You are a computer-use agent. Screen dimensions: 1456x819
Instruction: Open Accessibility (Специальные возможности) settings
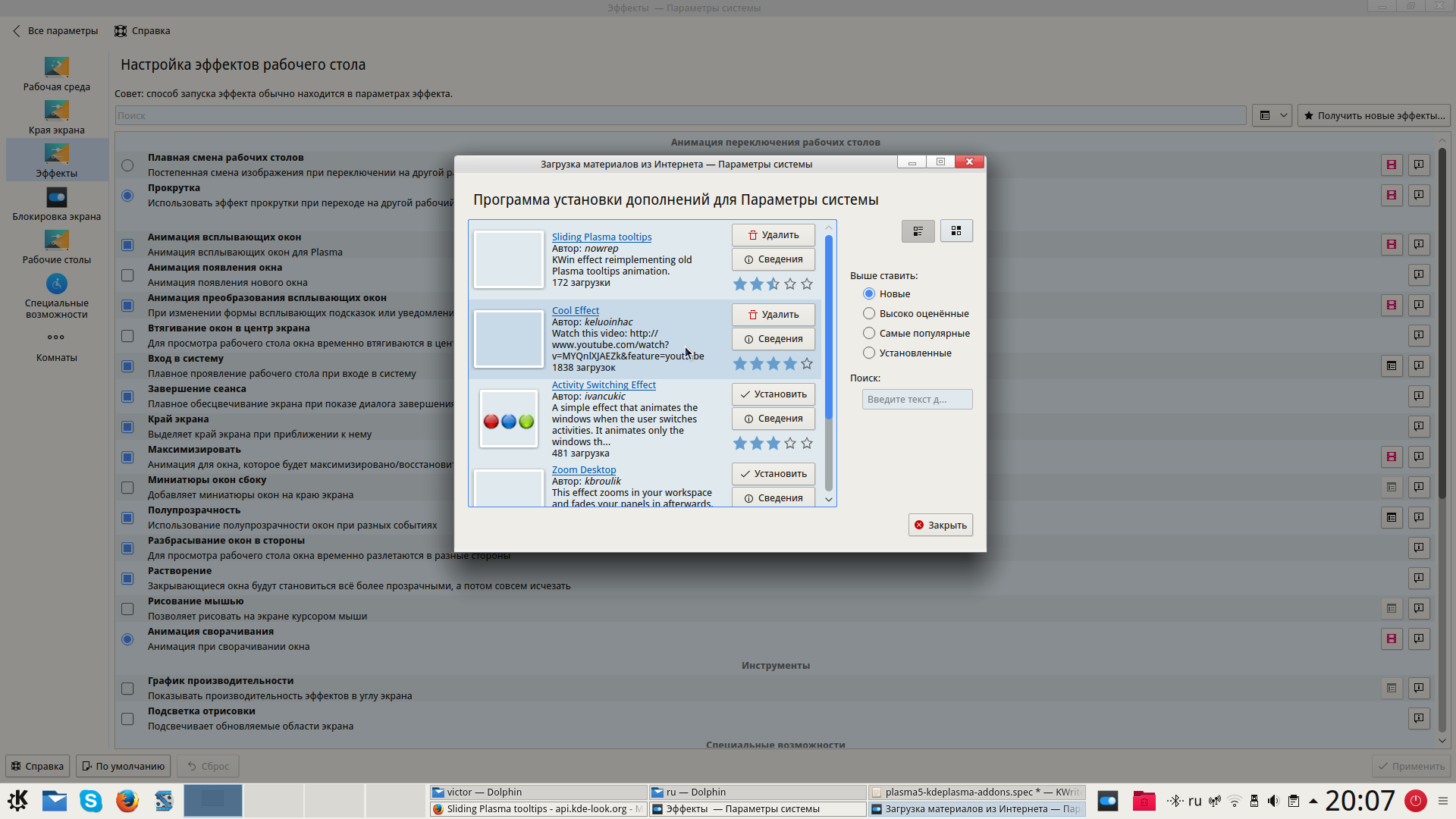[x=56, y=295]
